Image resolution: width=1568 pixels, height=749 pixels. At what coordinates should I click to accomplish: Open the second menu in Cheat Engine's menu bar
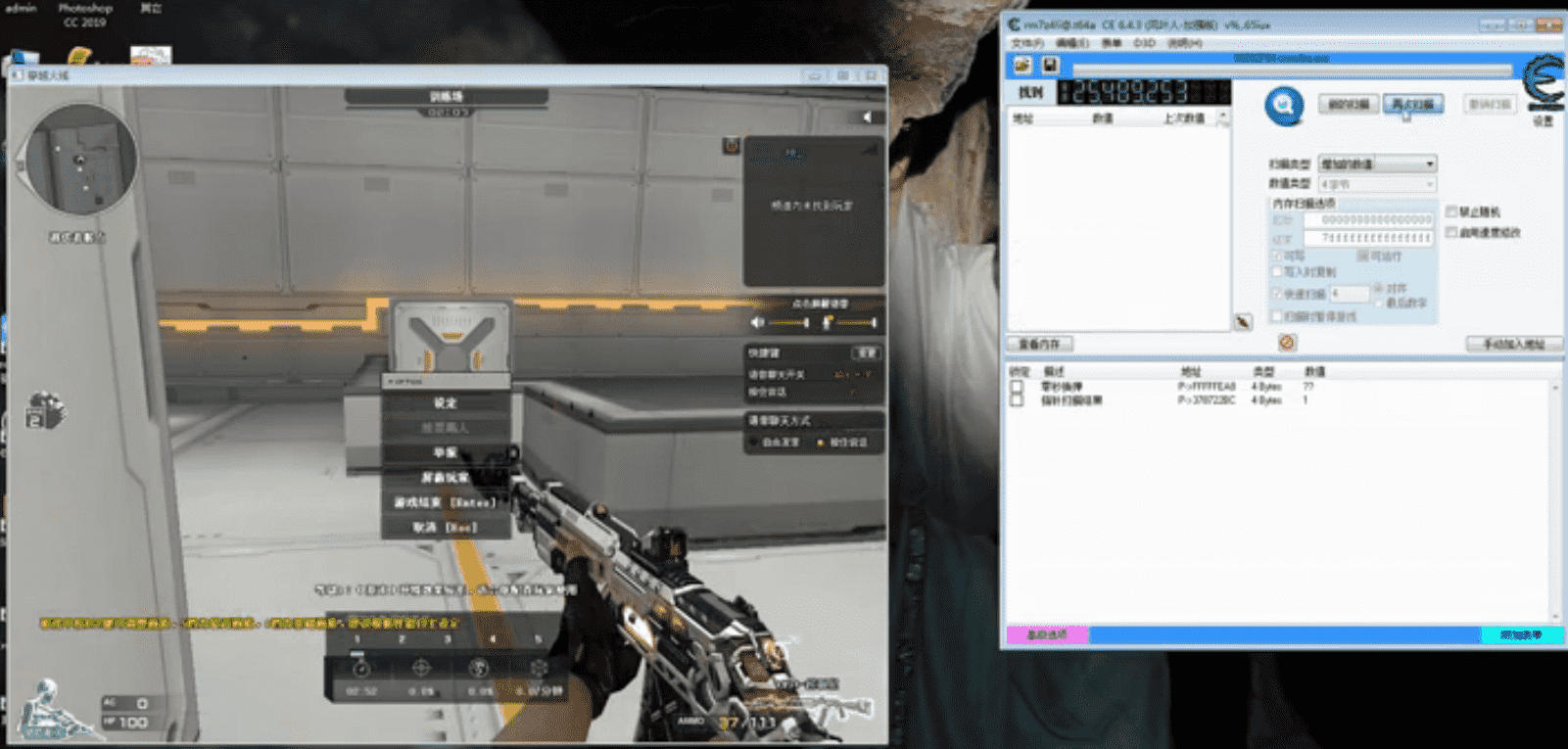click(x=1072, y=43)
